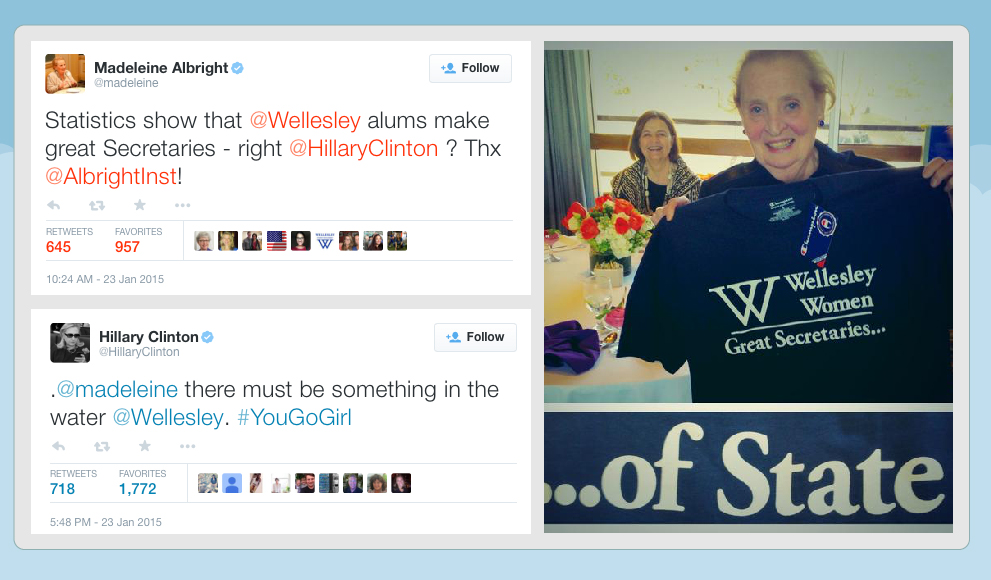This screenshot has width=991, height=580.
Task: Open the @madeleine mention in Clinton's tweet
Action: pos(118,389)
